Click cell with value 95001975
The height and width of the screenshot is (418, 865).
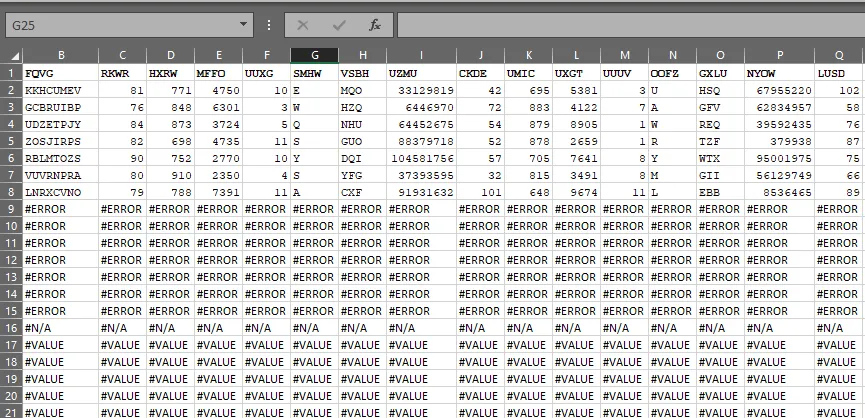pos(779,159)
